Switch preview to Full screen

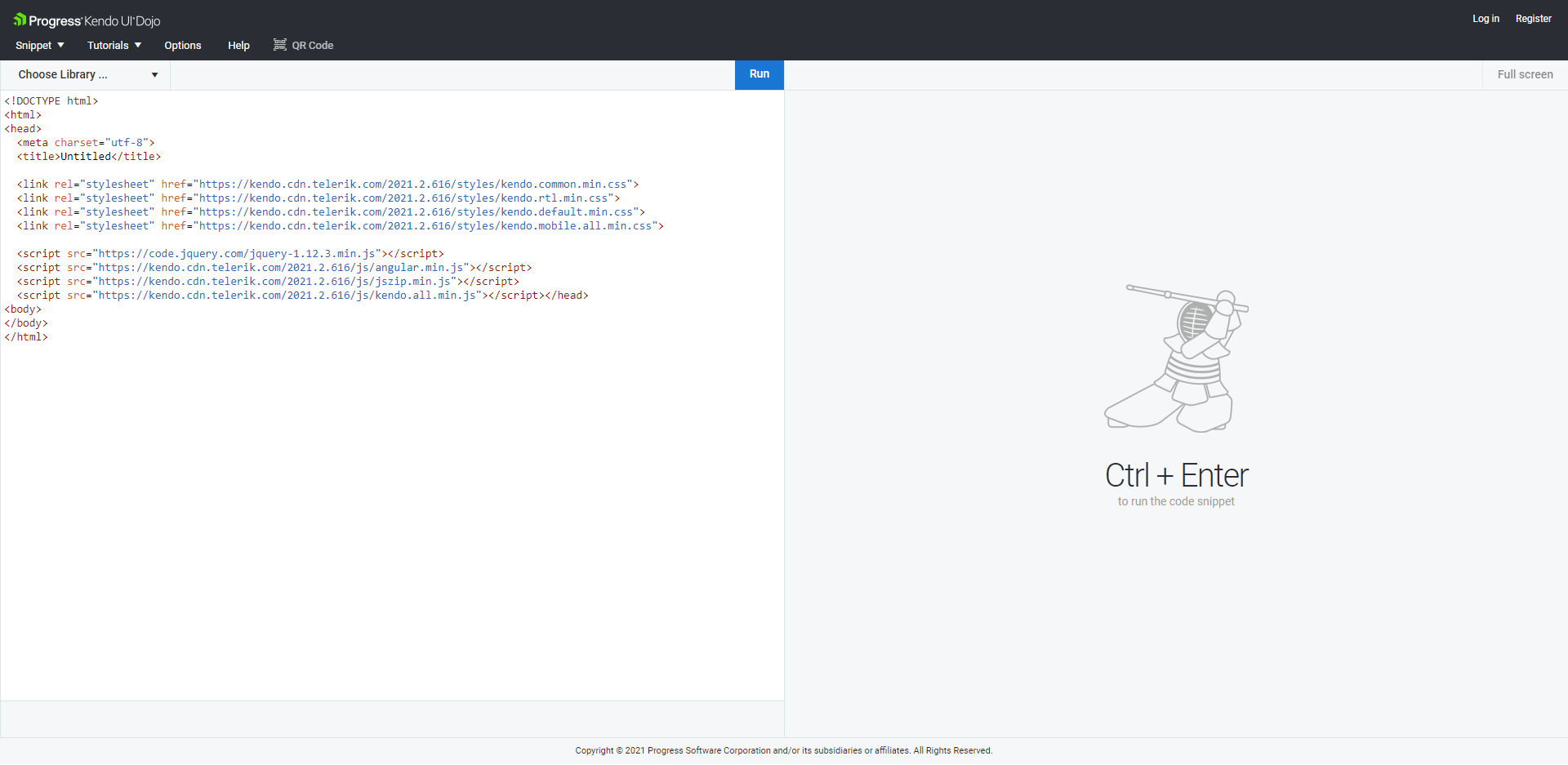[1525, 74]
